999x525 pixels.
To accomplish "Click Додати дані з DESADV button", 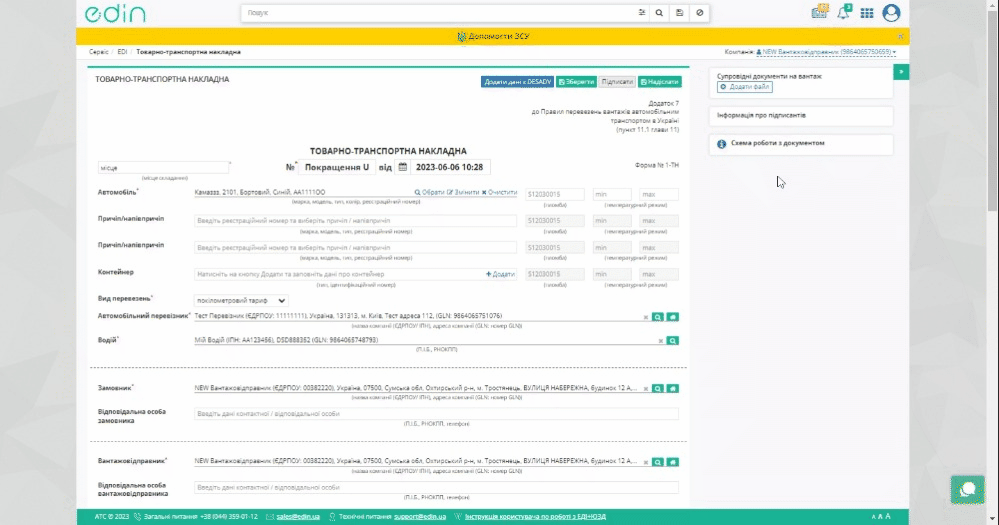I will [x=517, y=81].
